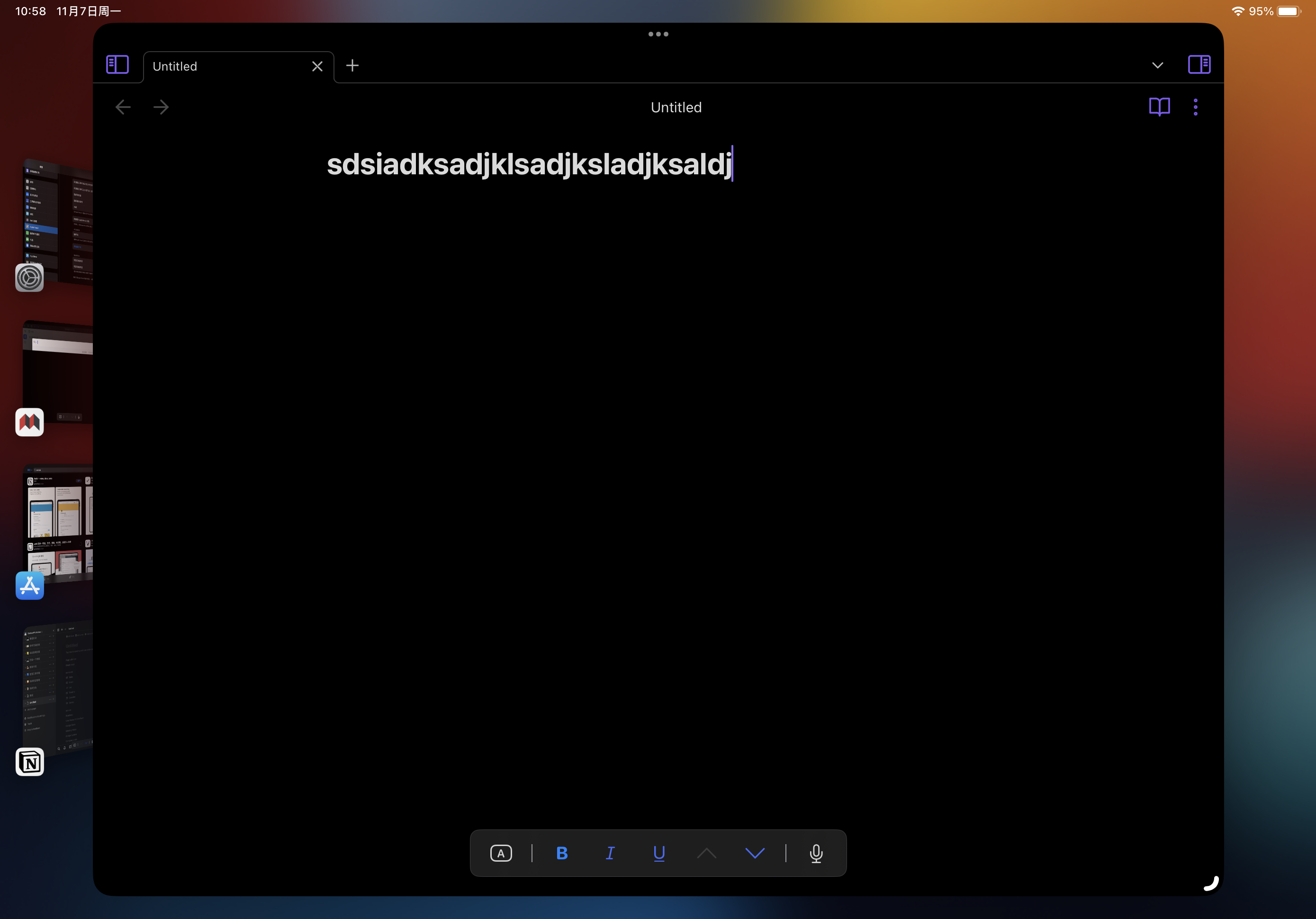The height and width of the screenshot is (919, 1316).
Task: Toggle bold formatting
Action: (562, 853)
